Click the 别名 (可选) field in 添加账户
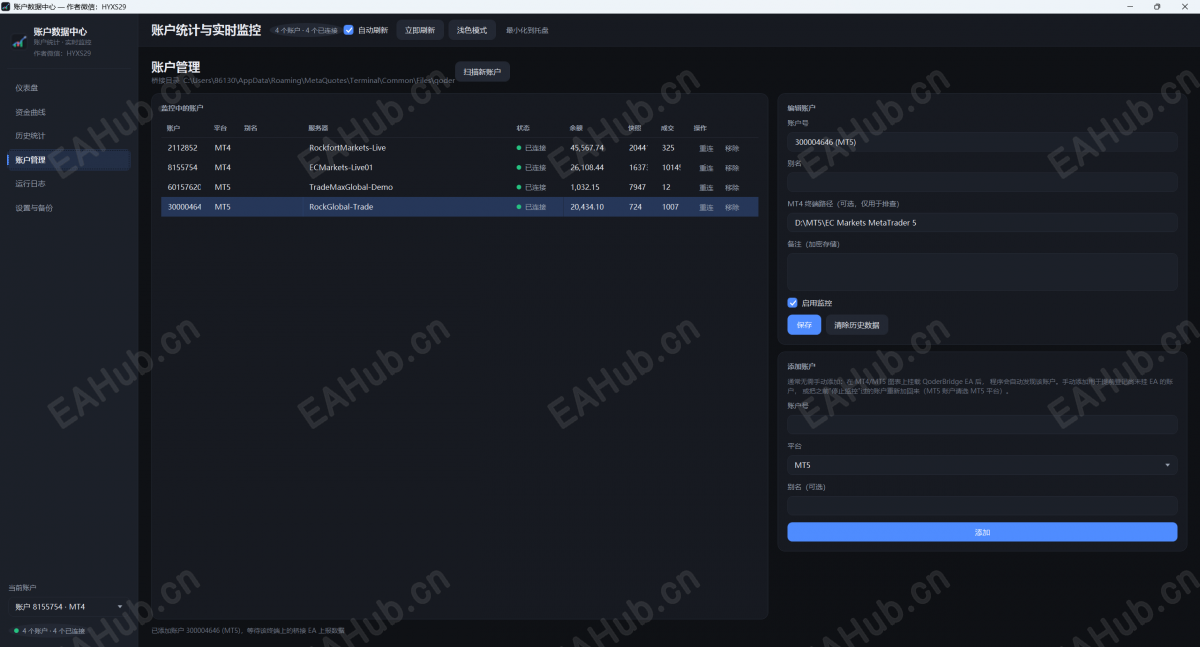 [x=982, y=506]
